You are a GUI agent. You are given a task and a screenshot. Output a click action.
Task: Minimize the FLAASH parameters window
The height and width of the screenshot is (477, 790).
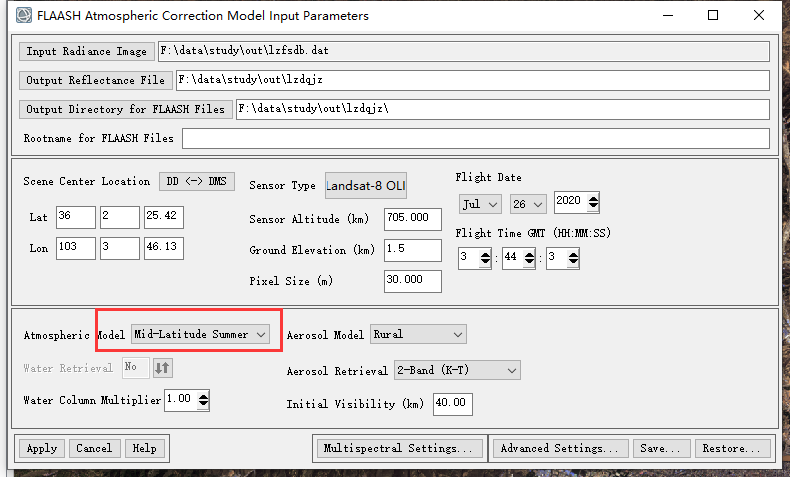pyautogui.click(x=668, y=15)
